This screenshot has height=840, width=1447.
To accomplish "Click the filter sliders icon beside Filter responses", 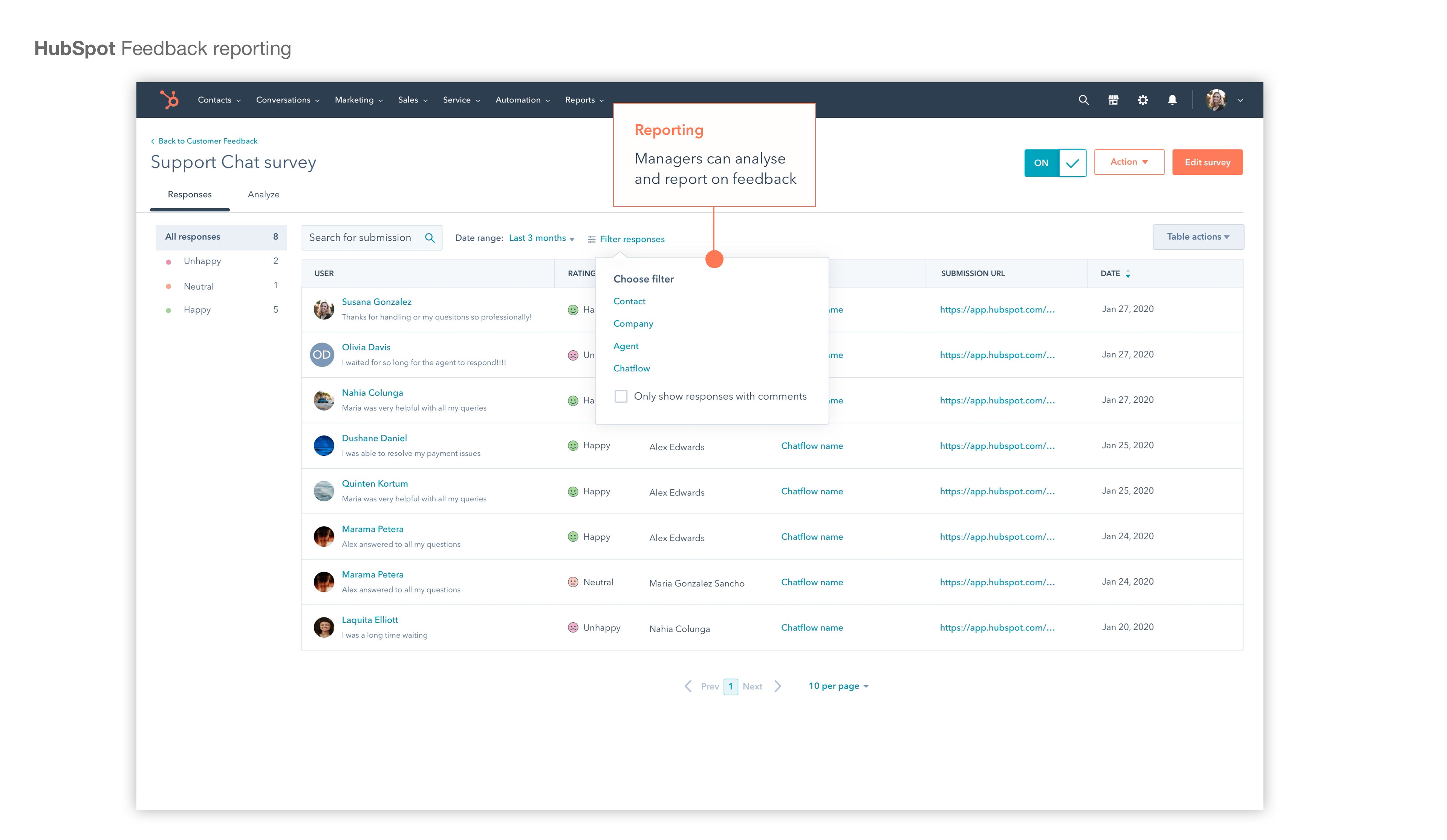I will 592,240.
